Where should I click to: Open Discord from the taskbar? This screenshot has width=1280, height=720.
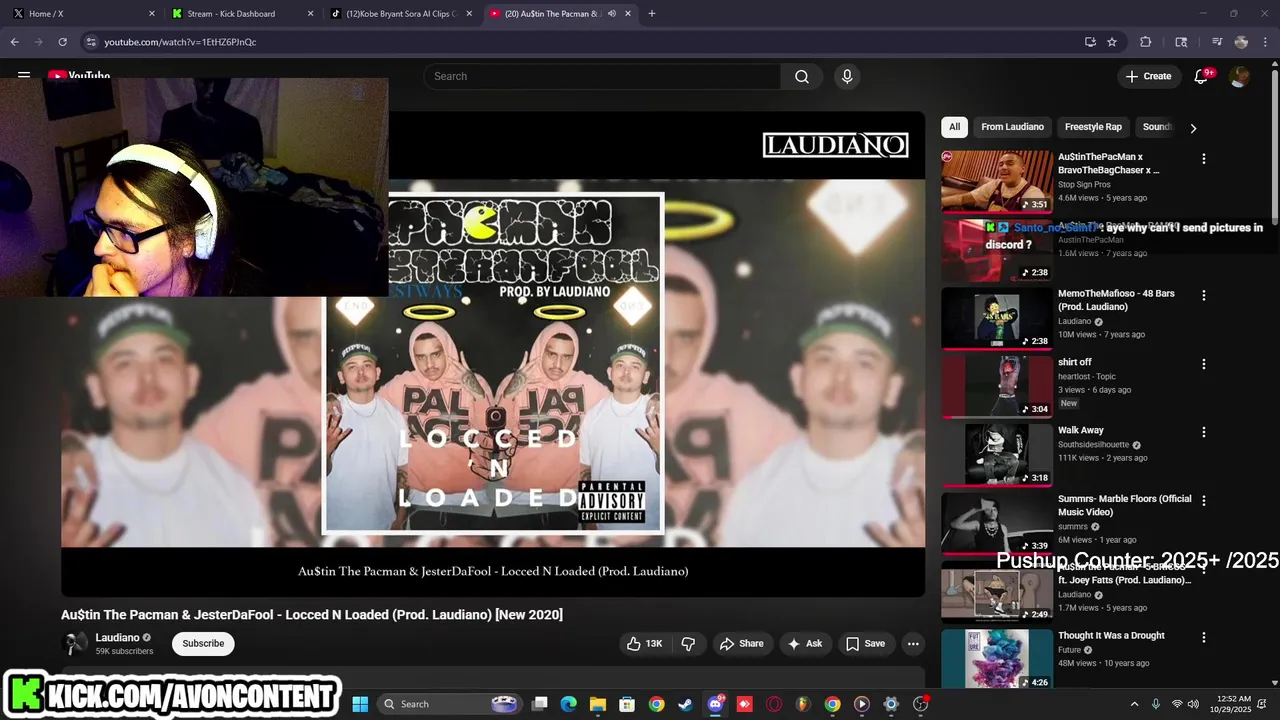point(715,704)
